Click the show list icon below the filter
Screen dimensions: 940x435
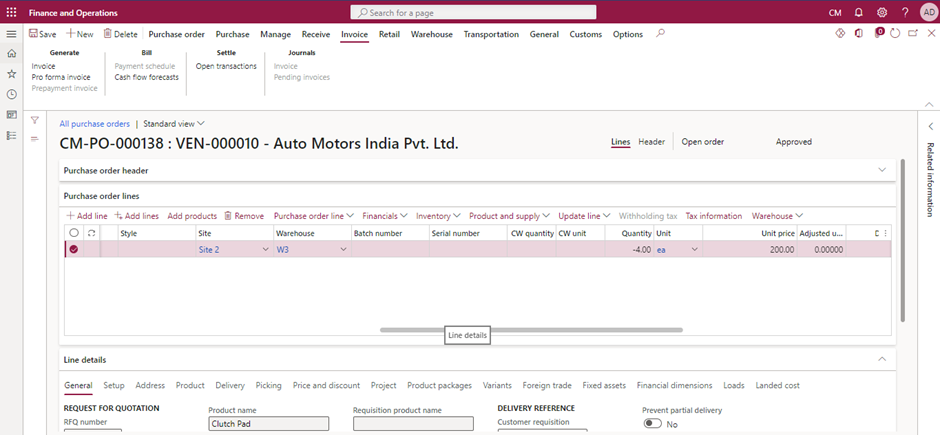click(x=35, y=139)
